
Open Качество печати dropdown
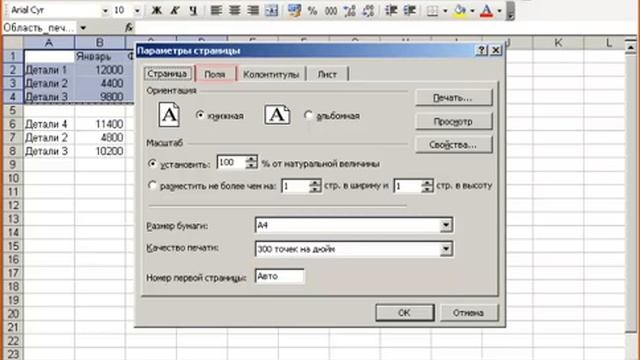click(446, 249)
